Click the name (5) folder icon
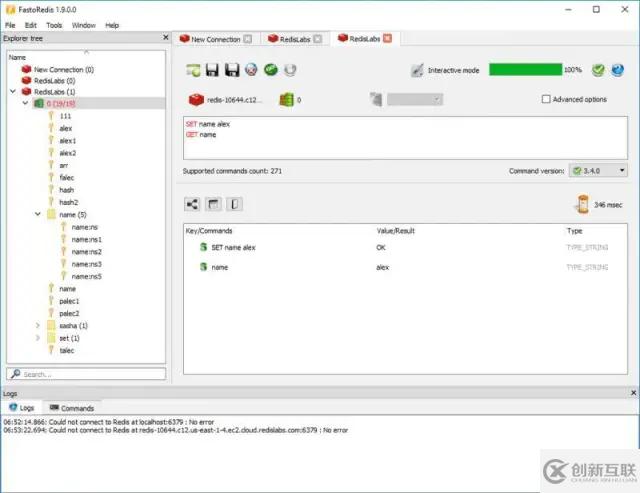 pos(51,214)
